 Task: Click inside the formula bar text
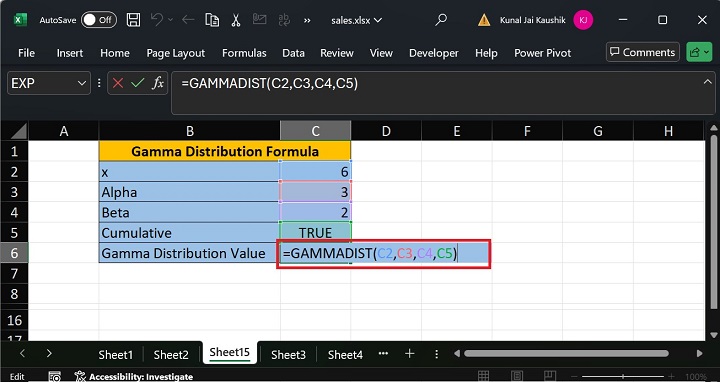270,83
